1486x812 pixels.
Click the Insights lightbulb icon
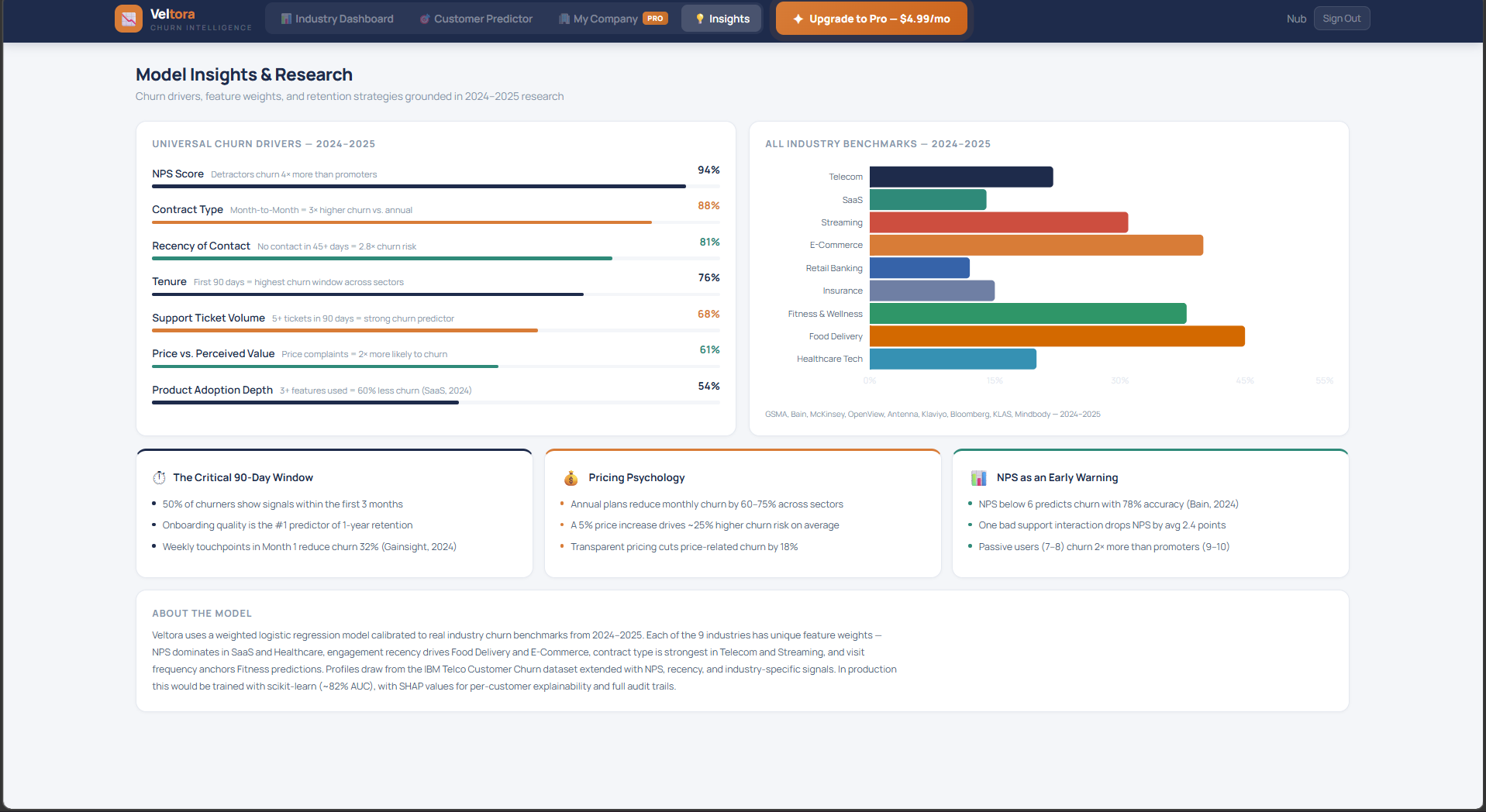[x=698, y=18]
